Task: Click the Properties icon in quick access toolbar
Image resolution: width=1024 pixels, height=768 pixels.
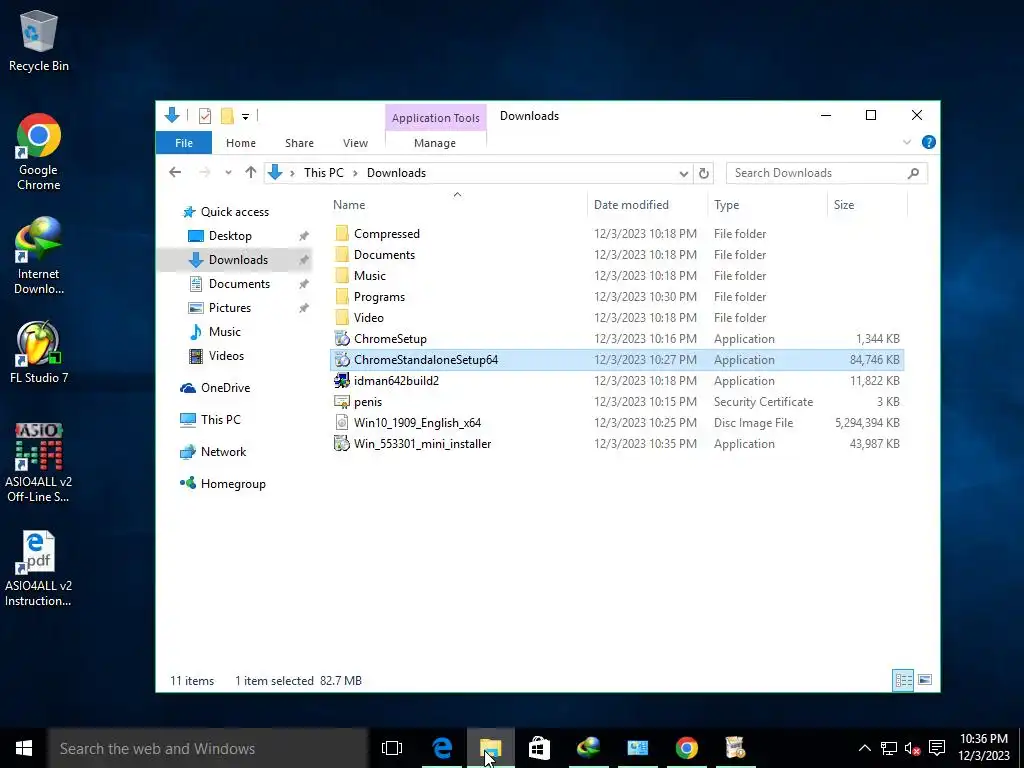Action: 205,116
